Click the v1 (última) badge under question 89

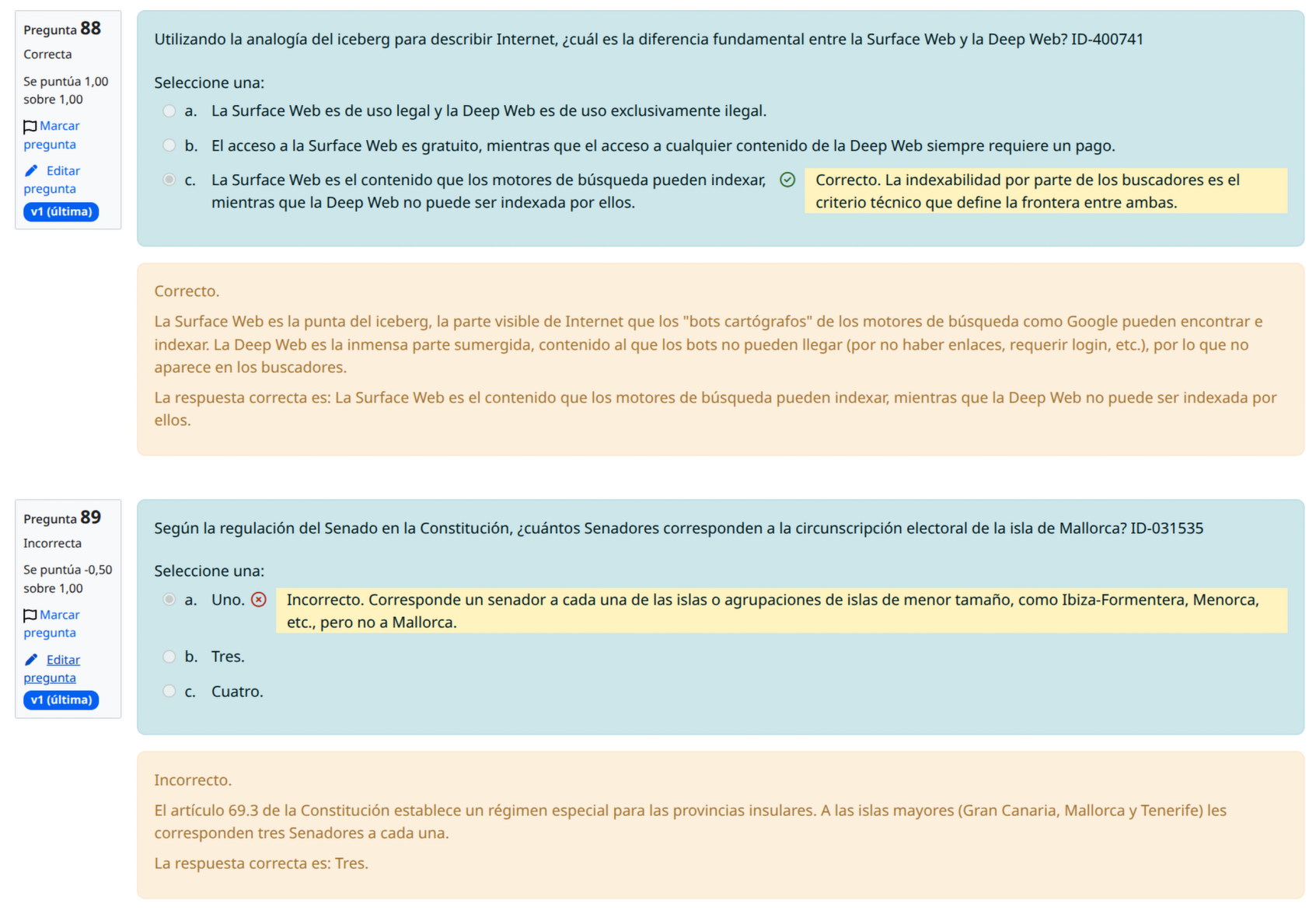[61, 700]
